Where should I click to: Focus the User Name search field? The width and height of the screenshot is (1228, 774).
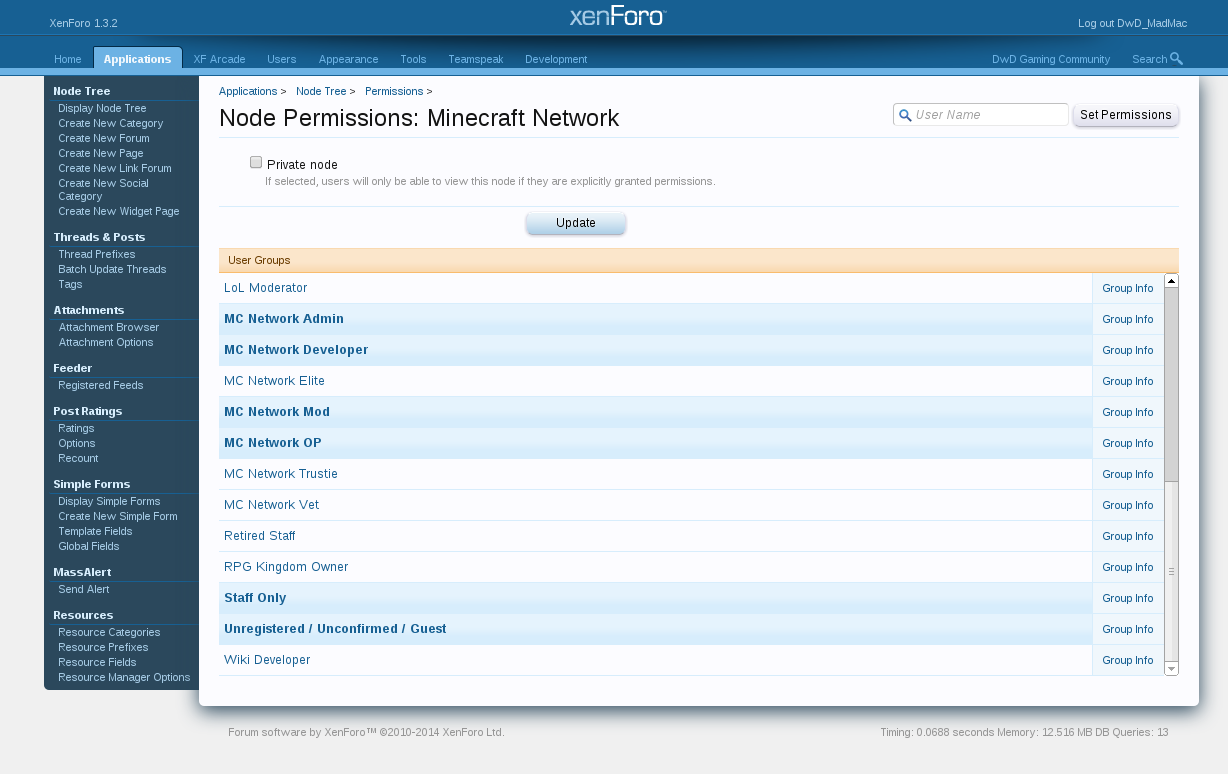click(988, 115)
